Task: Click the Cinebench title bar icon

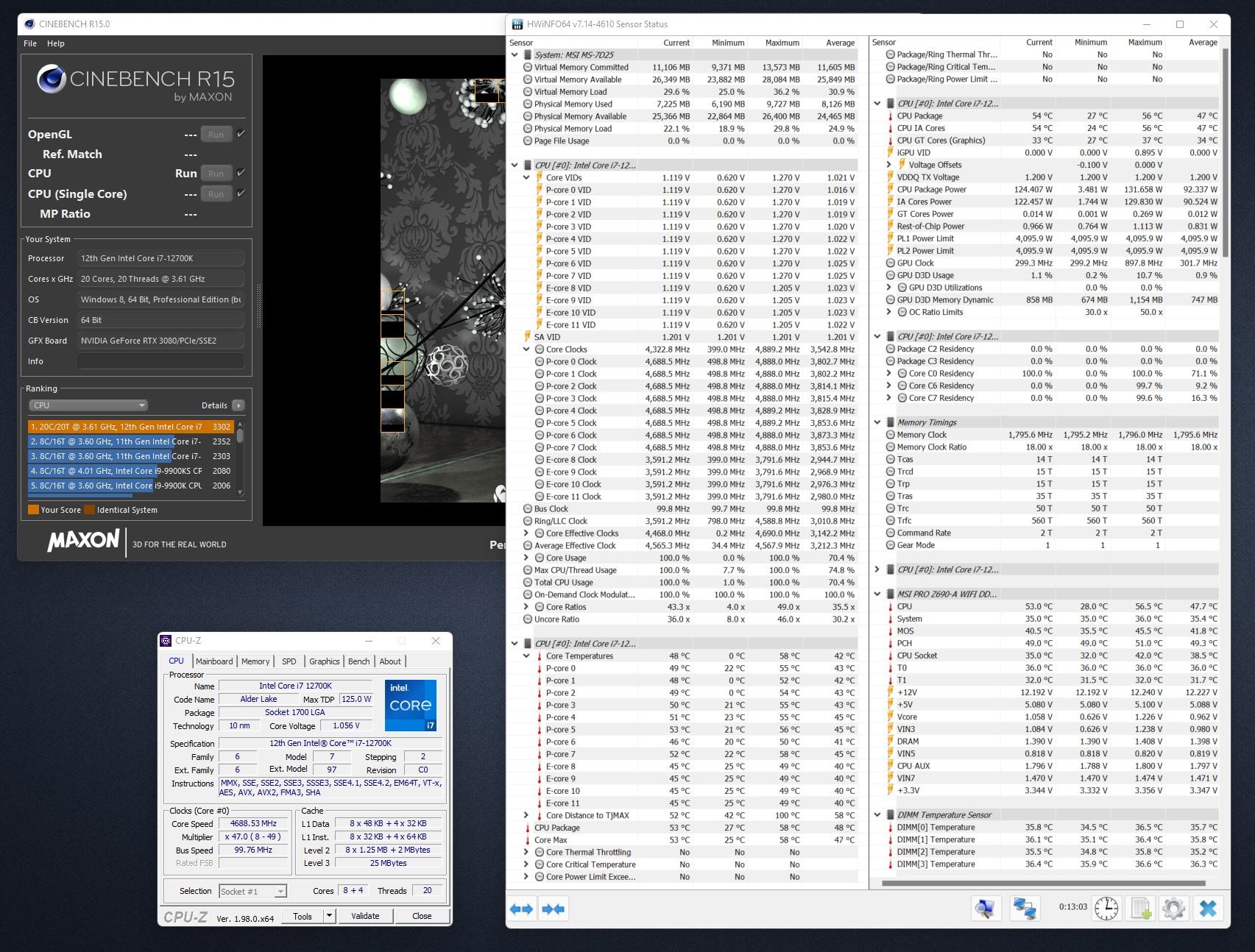Action: 29,24
